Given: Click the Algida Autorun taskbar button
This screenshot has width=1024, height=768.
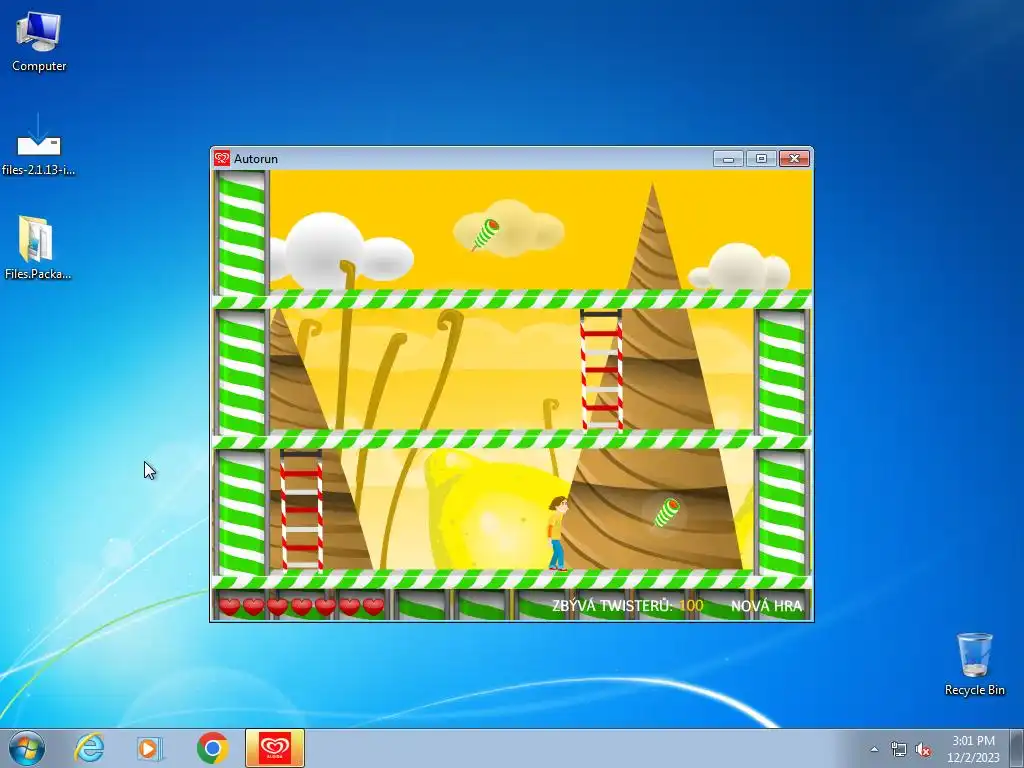Looking at the screenshot, I should (x=275, y=748).
